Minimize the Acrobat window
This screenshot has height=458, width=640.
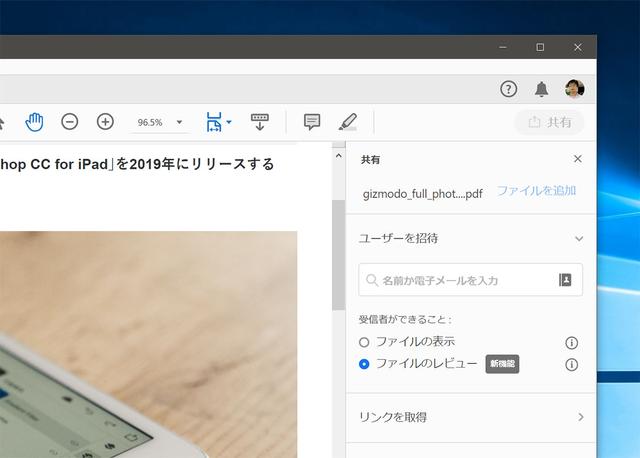click(503, 47)
